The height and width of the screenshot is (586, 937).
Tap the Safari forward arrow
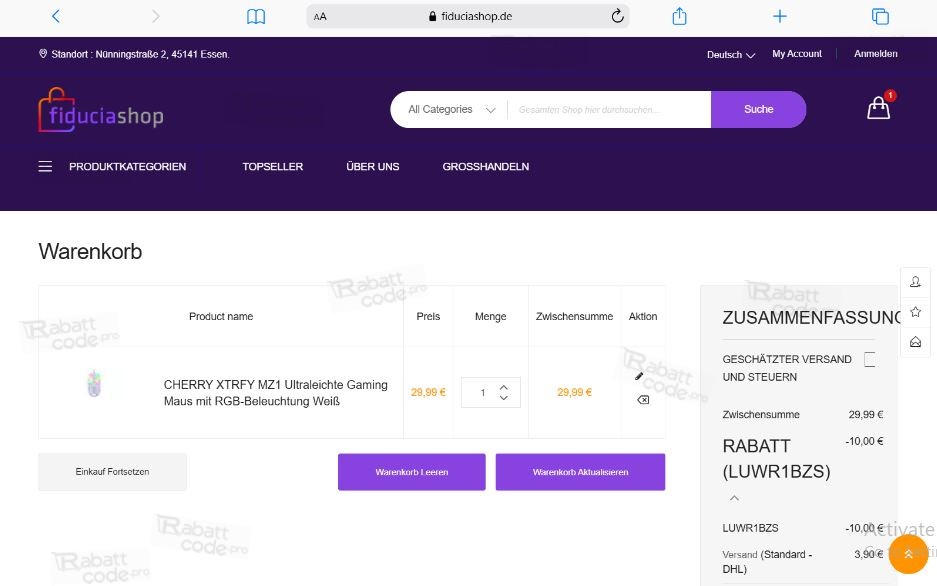tap(156, 16)
